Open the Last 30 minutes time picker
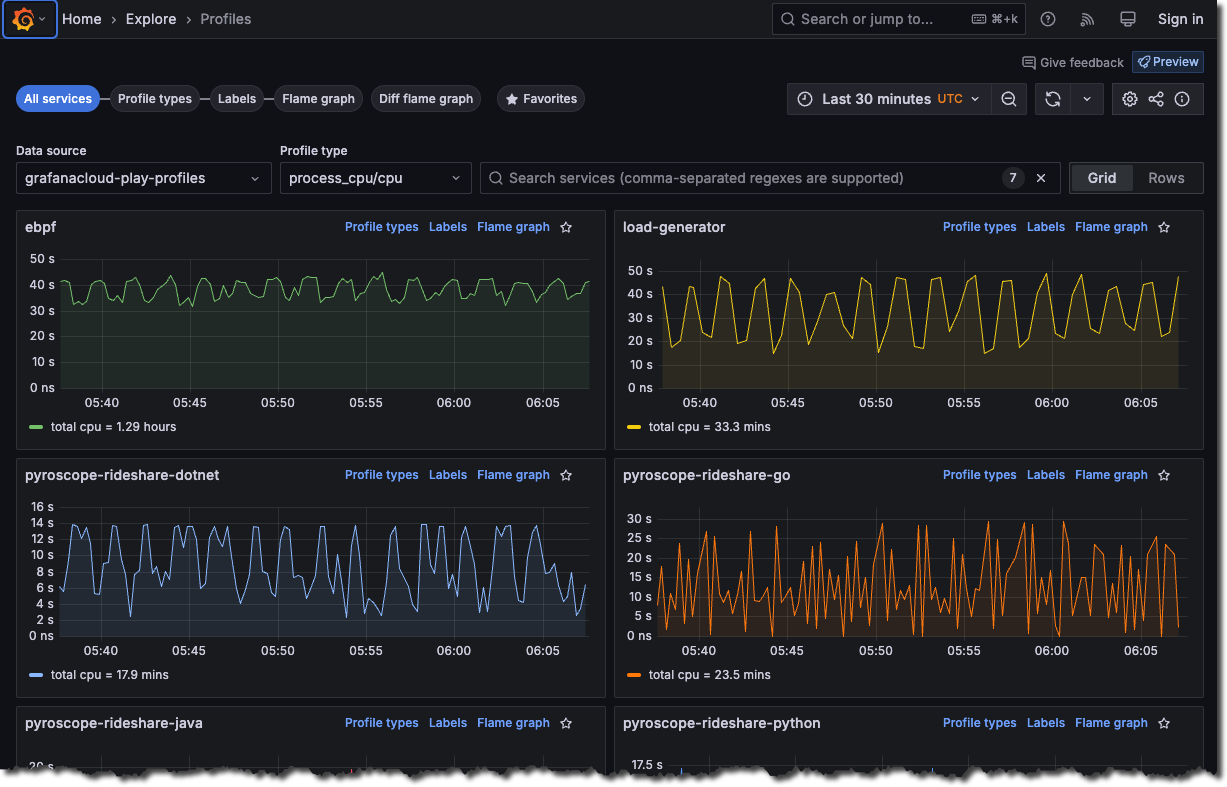 tap(889, 99)
